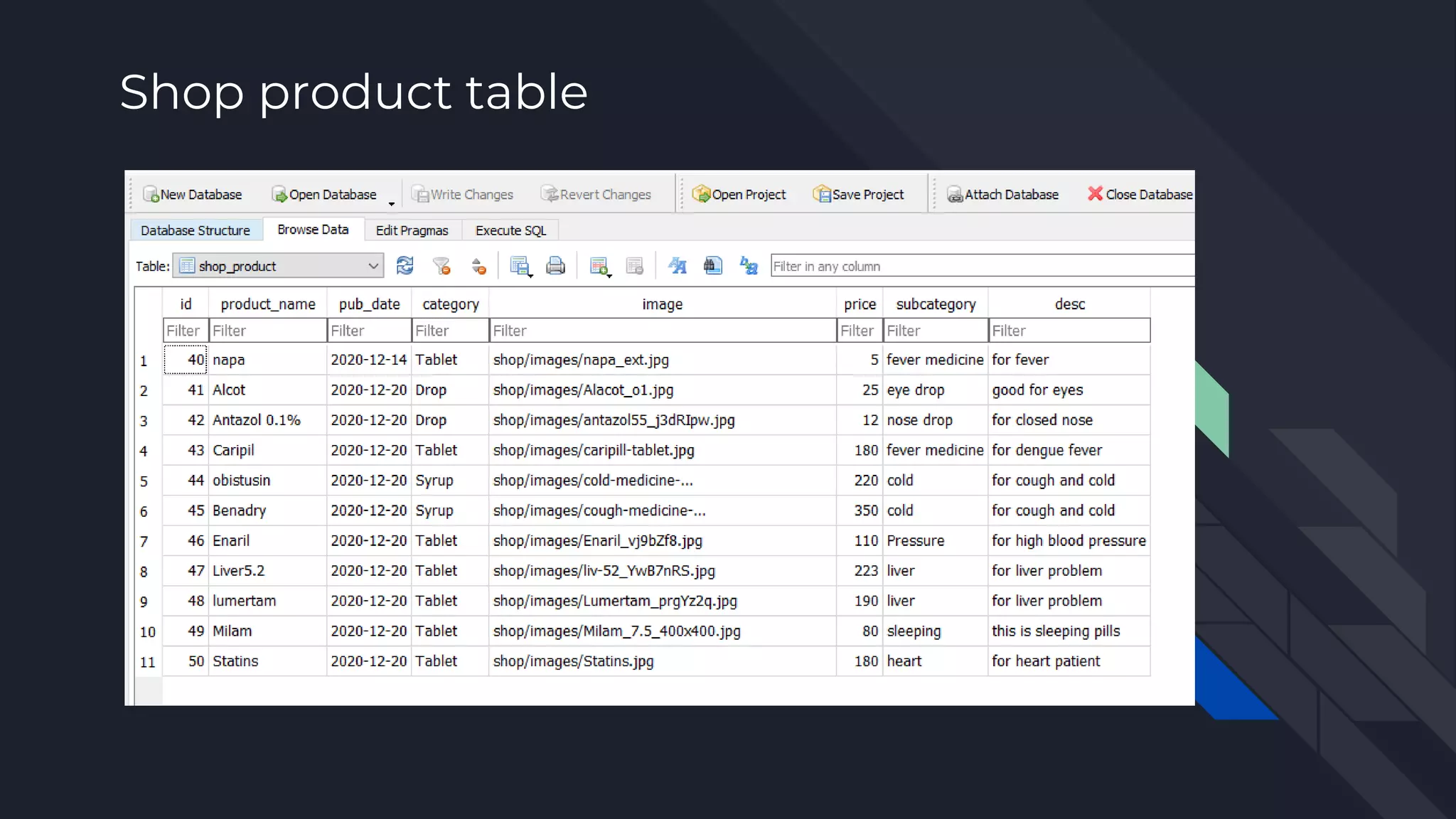Click the find and replace icon

(749, 266)
